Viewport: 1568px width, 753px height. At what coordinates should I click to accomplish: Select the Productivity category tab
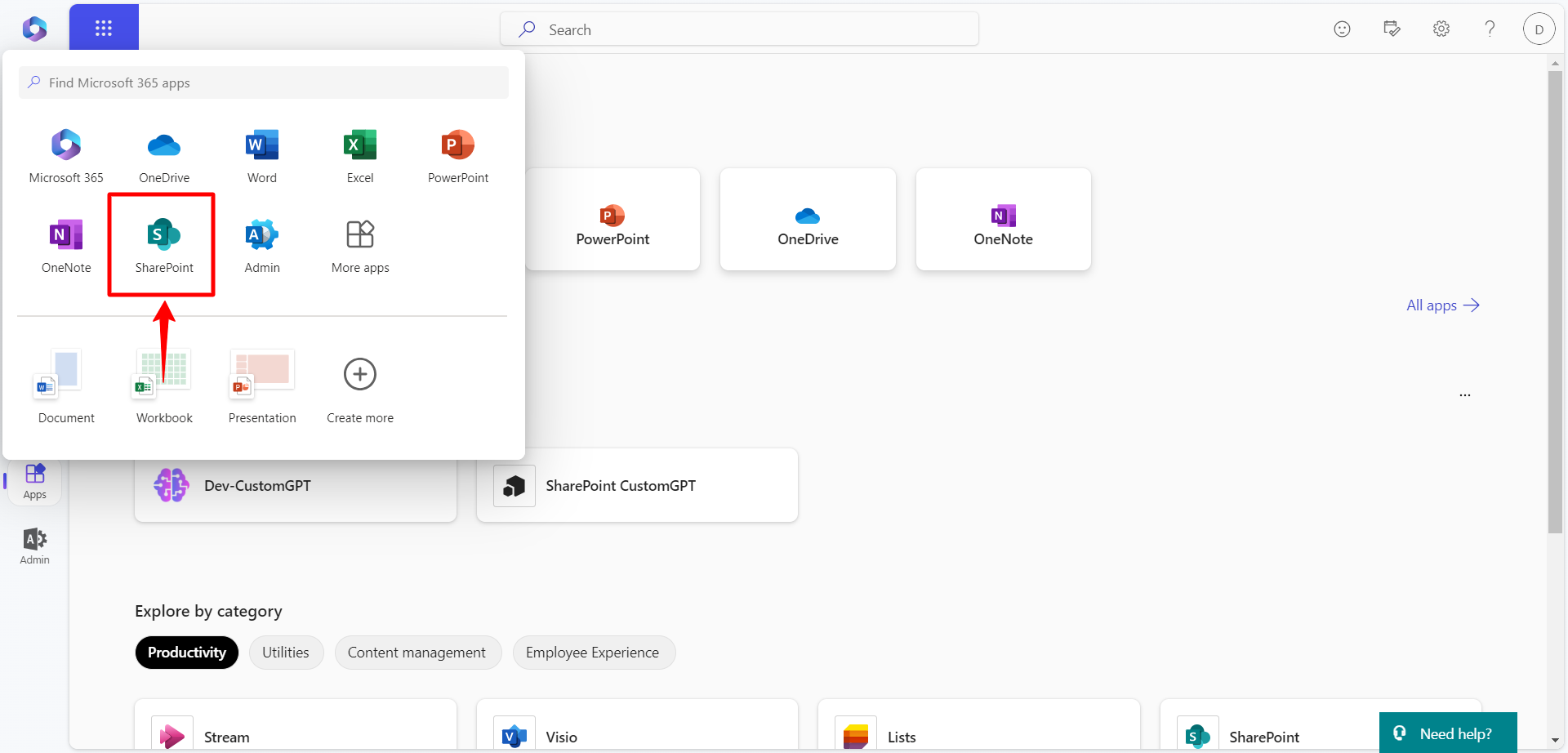click(x=187, y=653)
